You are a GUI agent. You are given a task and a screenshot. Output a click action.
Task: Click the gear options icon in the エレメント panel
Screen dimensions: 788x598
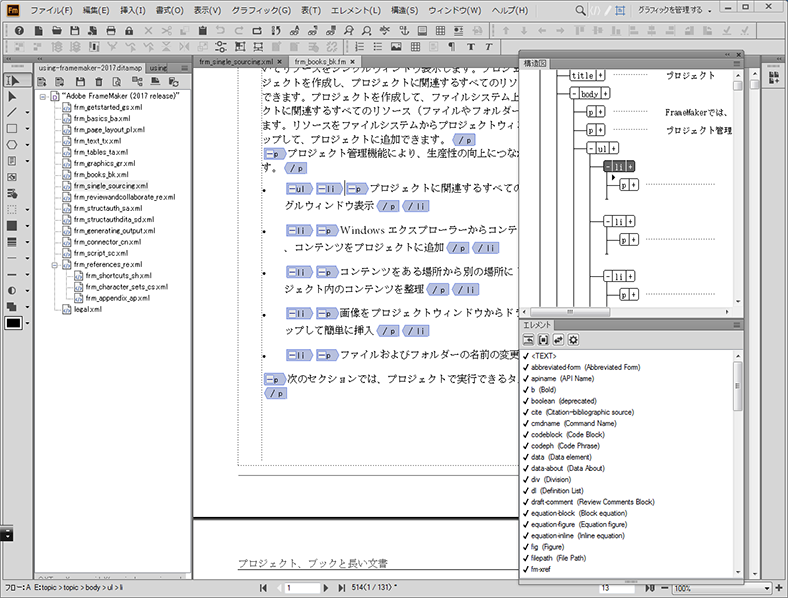(573, 340)
